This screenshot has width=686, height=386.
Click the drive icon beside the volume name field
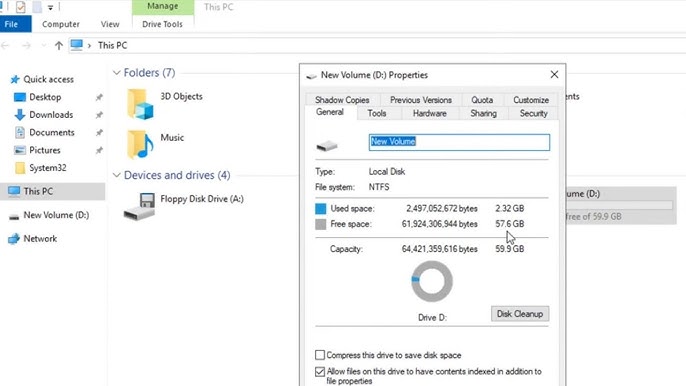click(x=327, y=146)
